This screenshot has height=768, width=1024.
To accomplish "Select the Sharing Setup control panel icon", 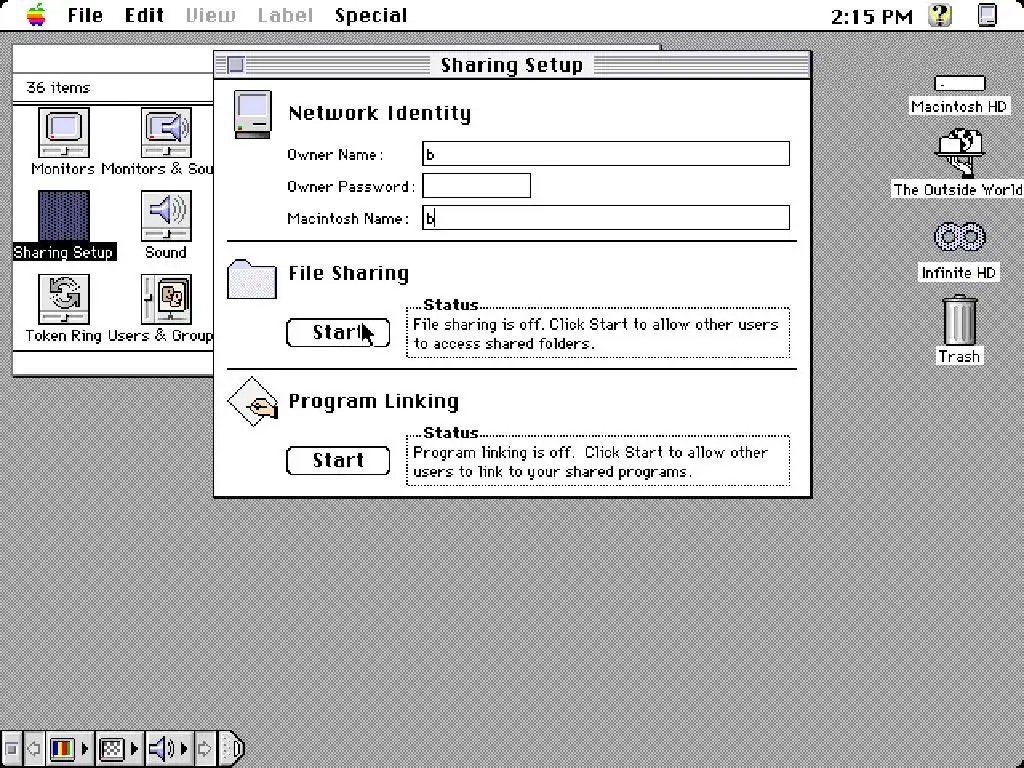I will 63,216.
